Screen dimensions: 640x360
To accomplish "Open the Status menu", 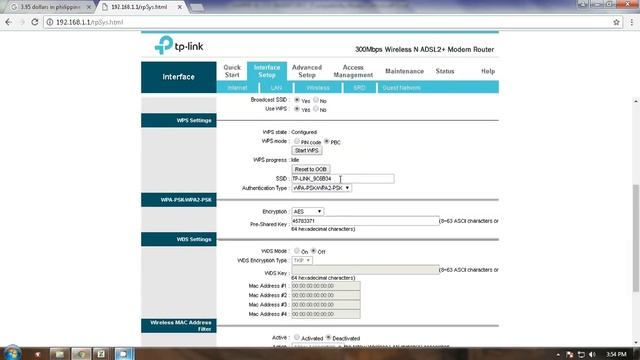I will 445,71.
